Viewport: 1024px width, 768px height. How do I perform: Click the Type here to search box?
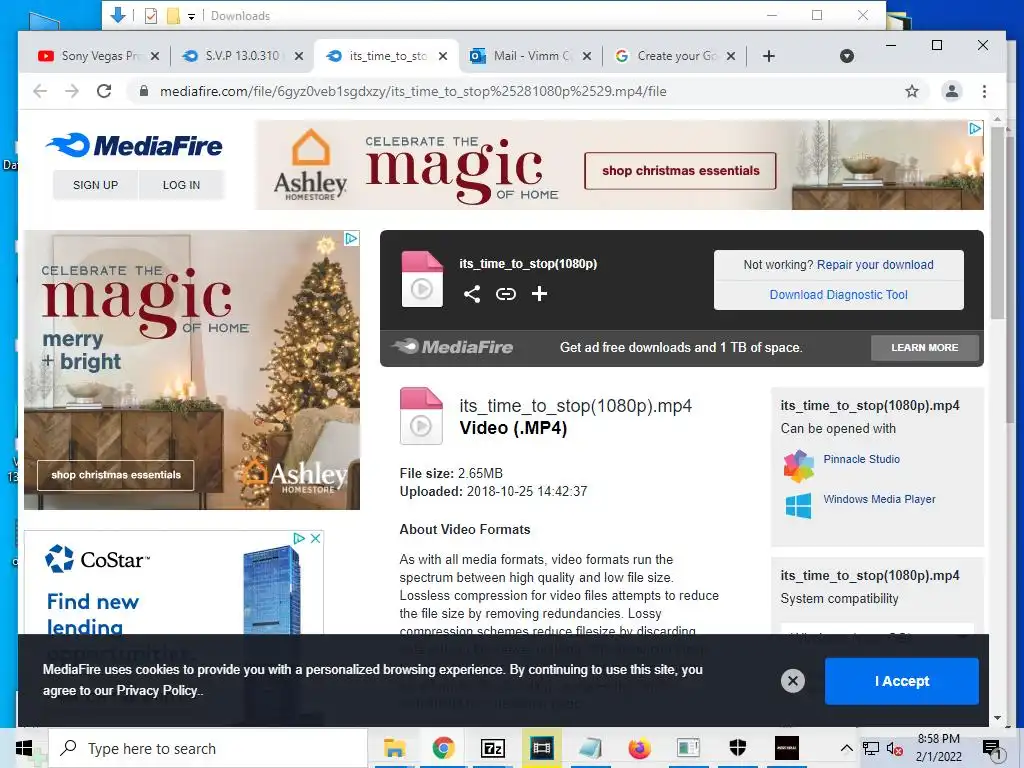(x=208, y=748)
